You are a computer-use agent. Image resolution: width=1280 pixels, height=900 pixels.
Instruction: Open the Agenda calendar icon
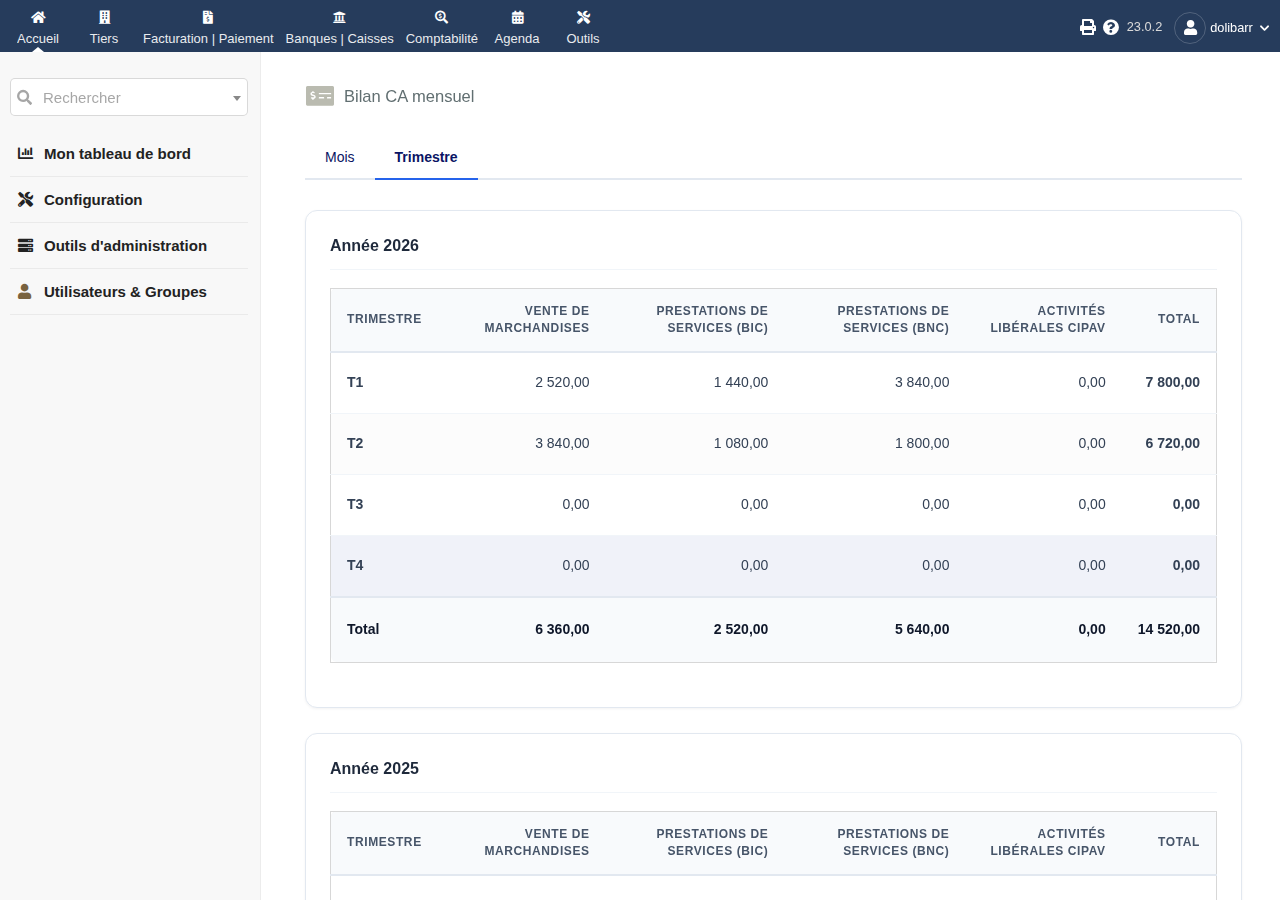click(517, 17)
